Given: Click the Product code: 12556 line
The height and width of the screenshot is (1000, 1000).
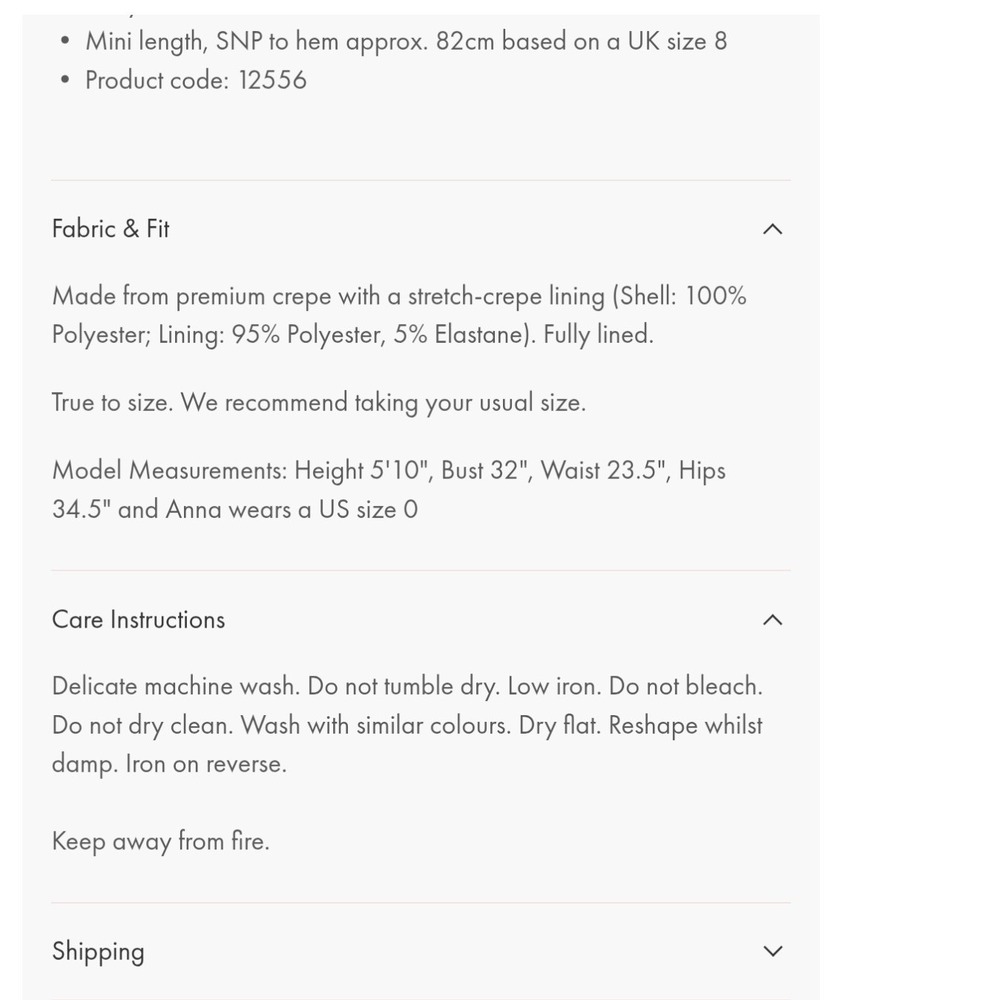Looking at the screenshot, I should coord(196,80).
